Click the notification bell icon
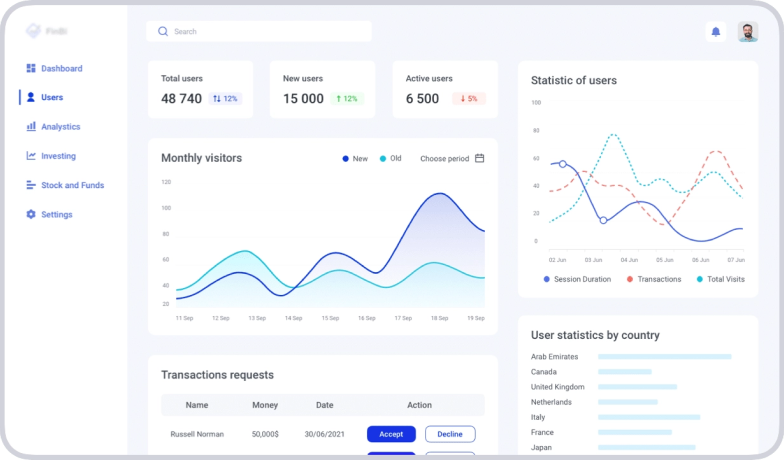 point(715,32)
